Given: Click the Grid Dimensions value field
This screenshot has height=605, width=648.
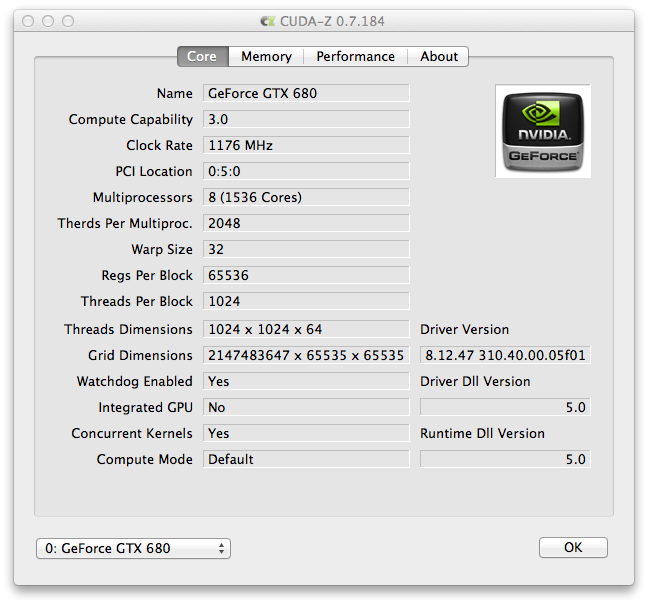Looking at the screenshot, I should click(x=306, y=355).
